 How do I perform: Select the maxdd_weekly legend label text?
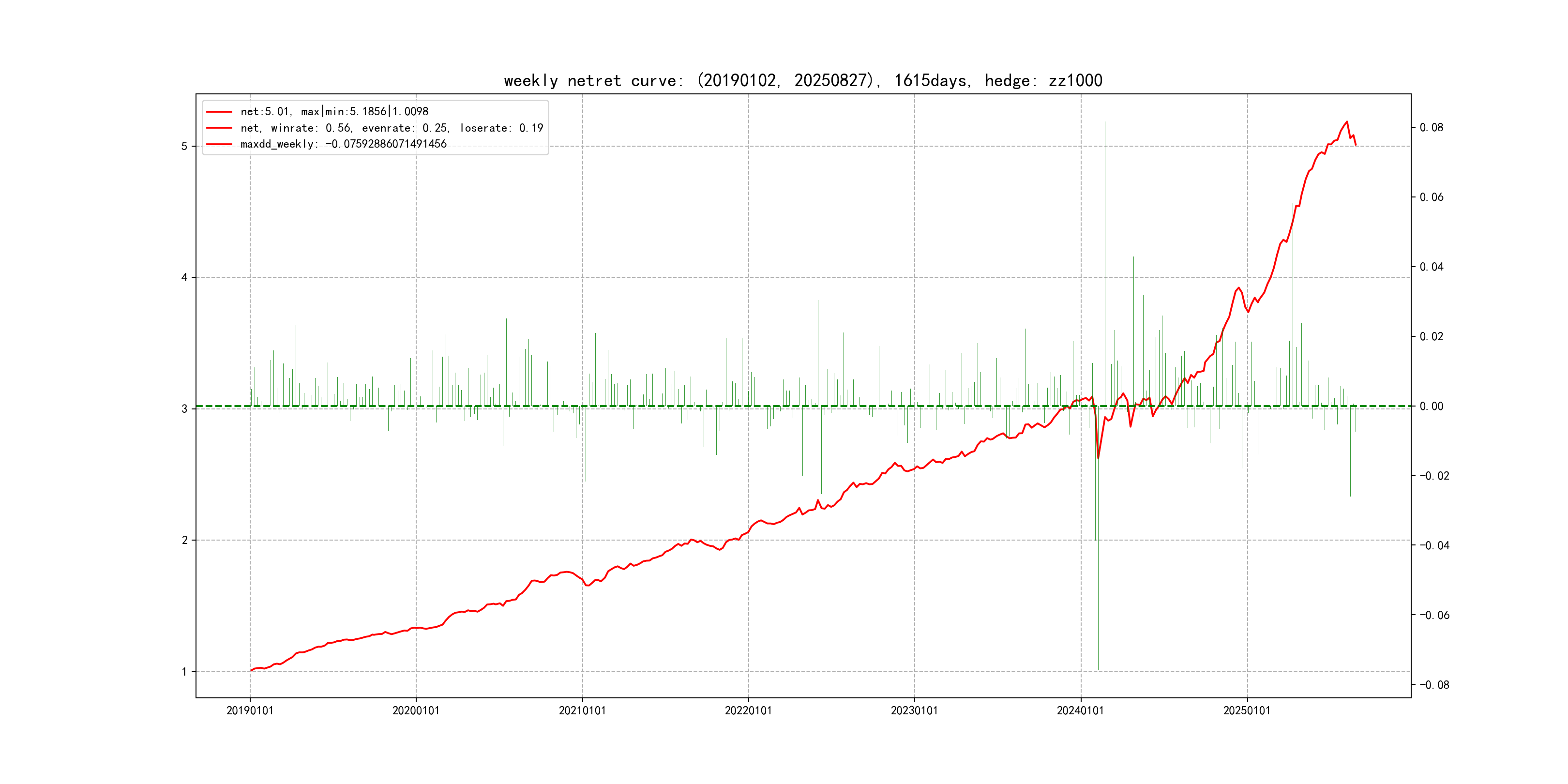click(x=343, y=144)
